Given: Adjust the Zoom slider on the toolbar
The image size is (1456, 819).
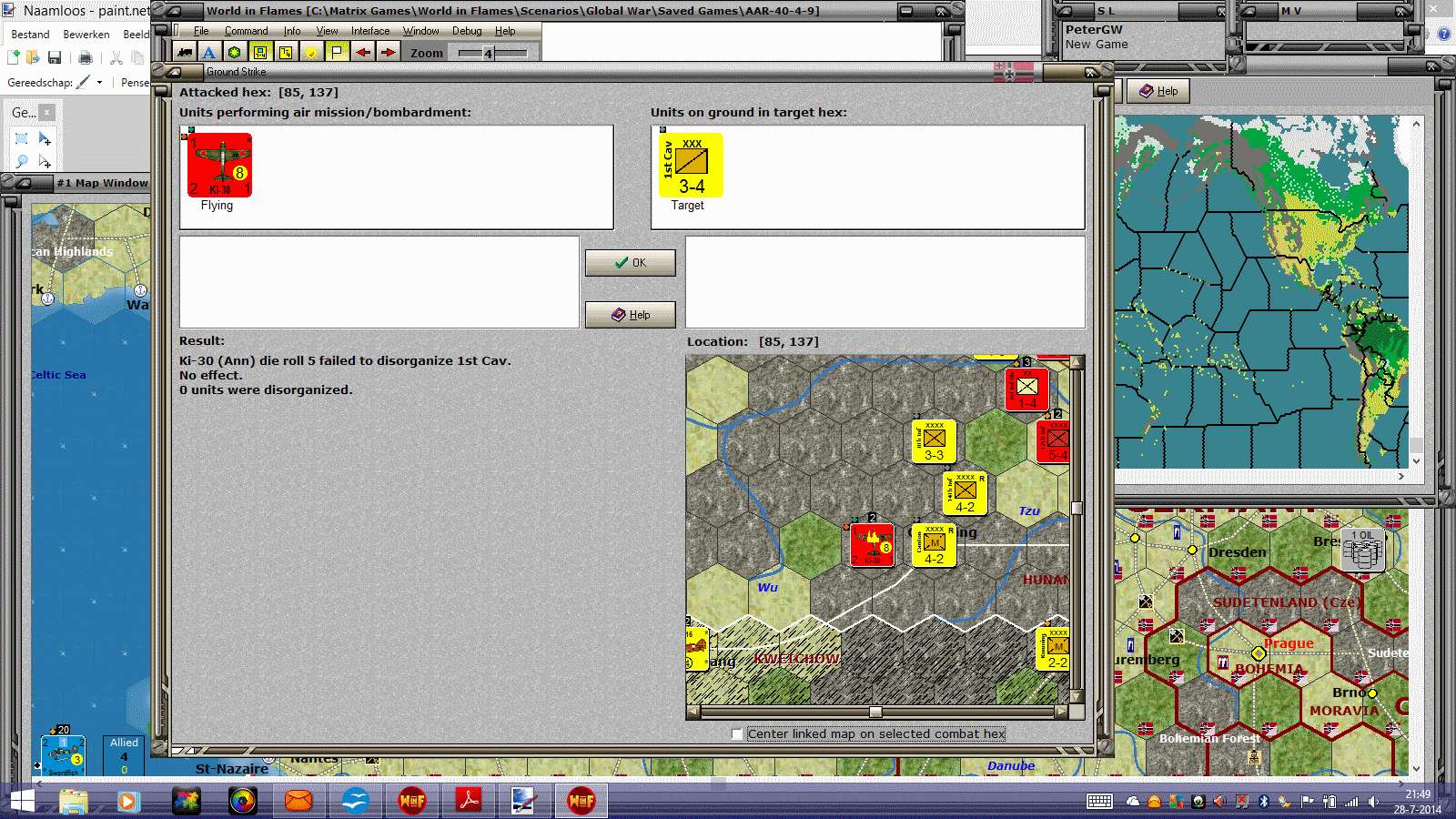Looking at the screenshot, I should tap(489, 54).
